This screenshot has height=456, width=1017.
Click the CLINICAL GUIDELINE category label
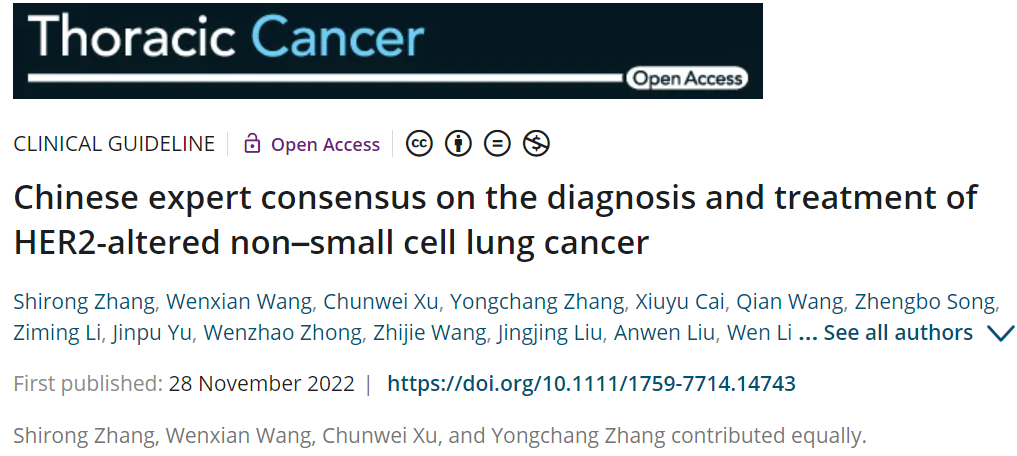click(114, 144)
